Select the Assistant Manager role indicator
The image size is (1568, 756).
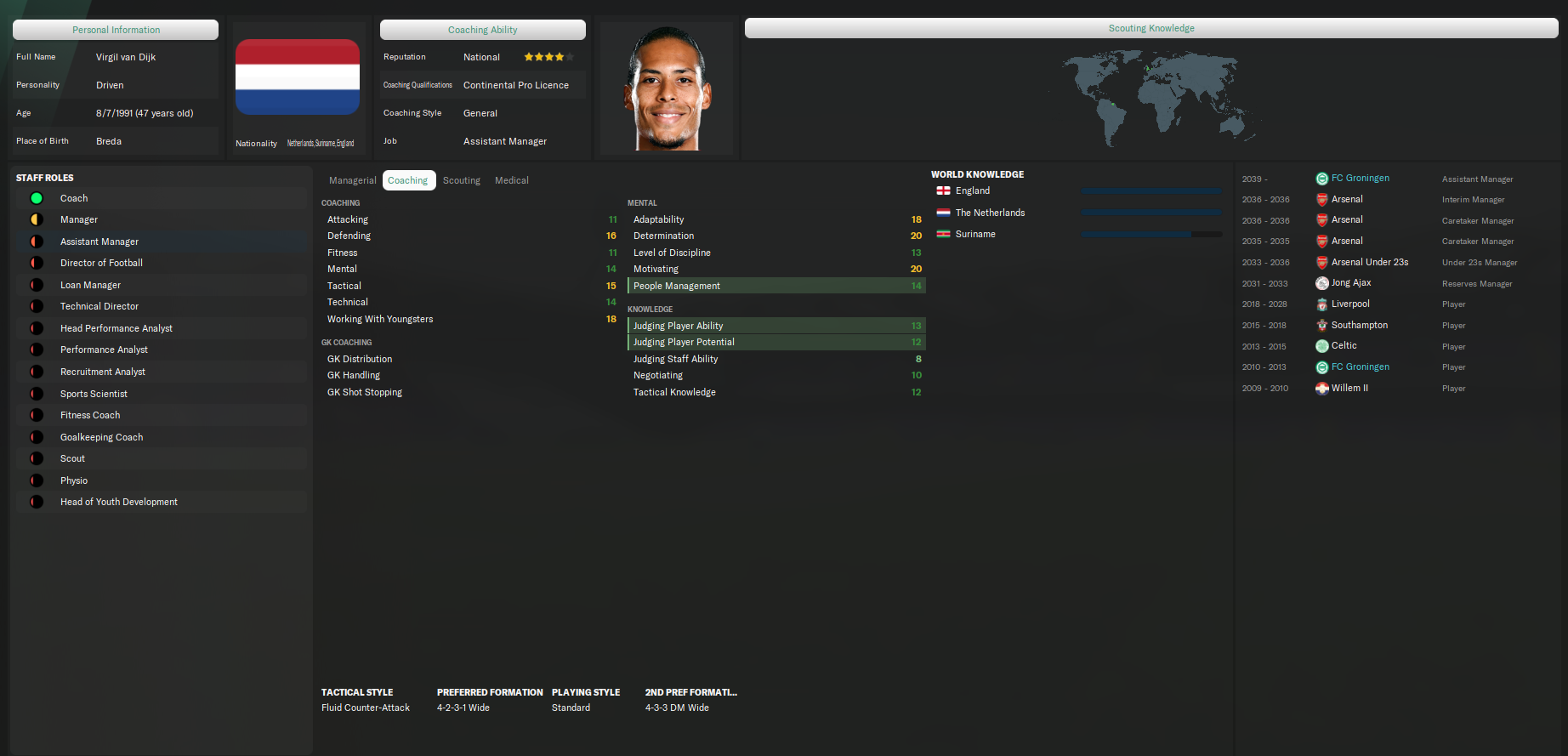coord(37,242)
